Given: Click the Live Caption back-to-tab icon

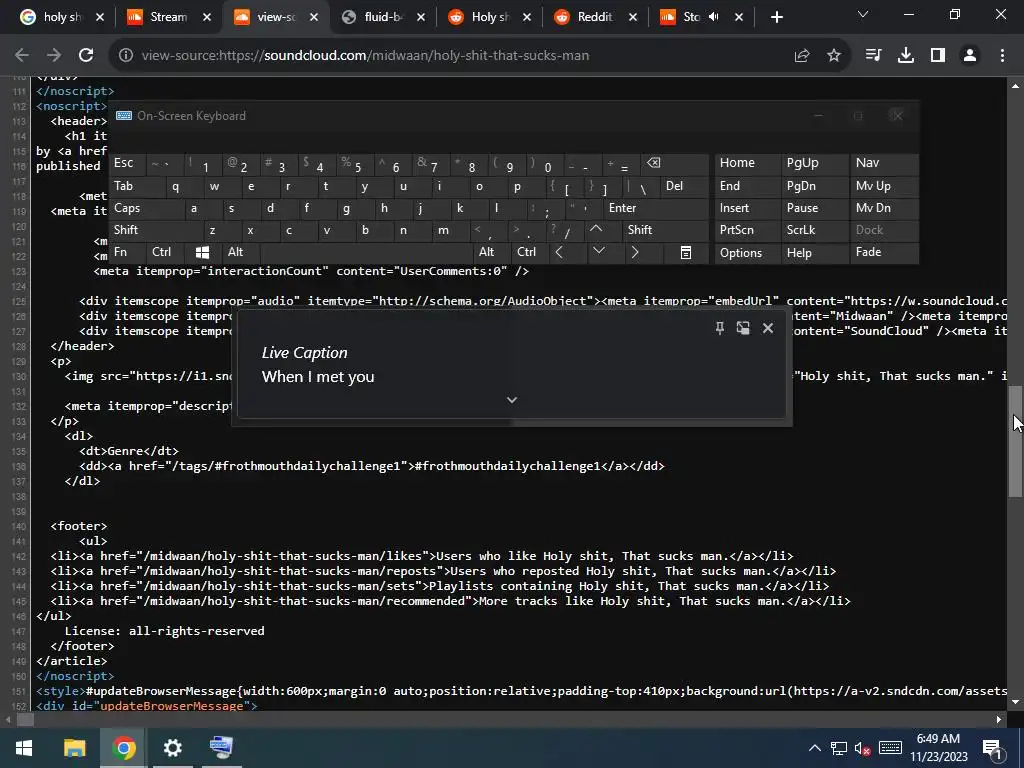Looking at the screenshot, I should 743,328.
